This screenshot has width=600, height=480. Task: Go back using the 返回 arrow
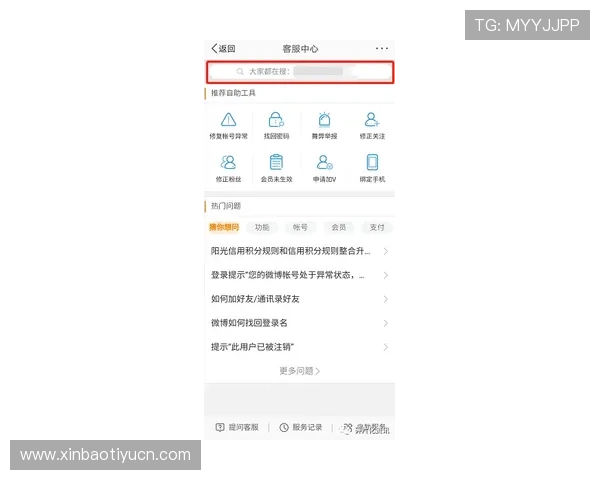click(x=223, y=49)
